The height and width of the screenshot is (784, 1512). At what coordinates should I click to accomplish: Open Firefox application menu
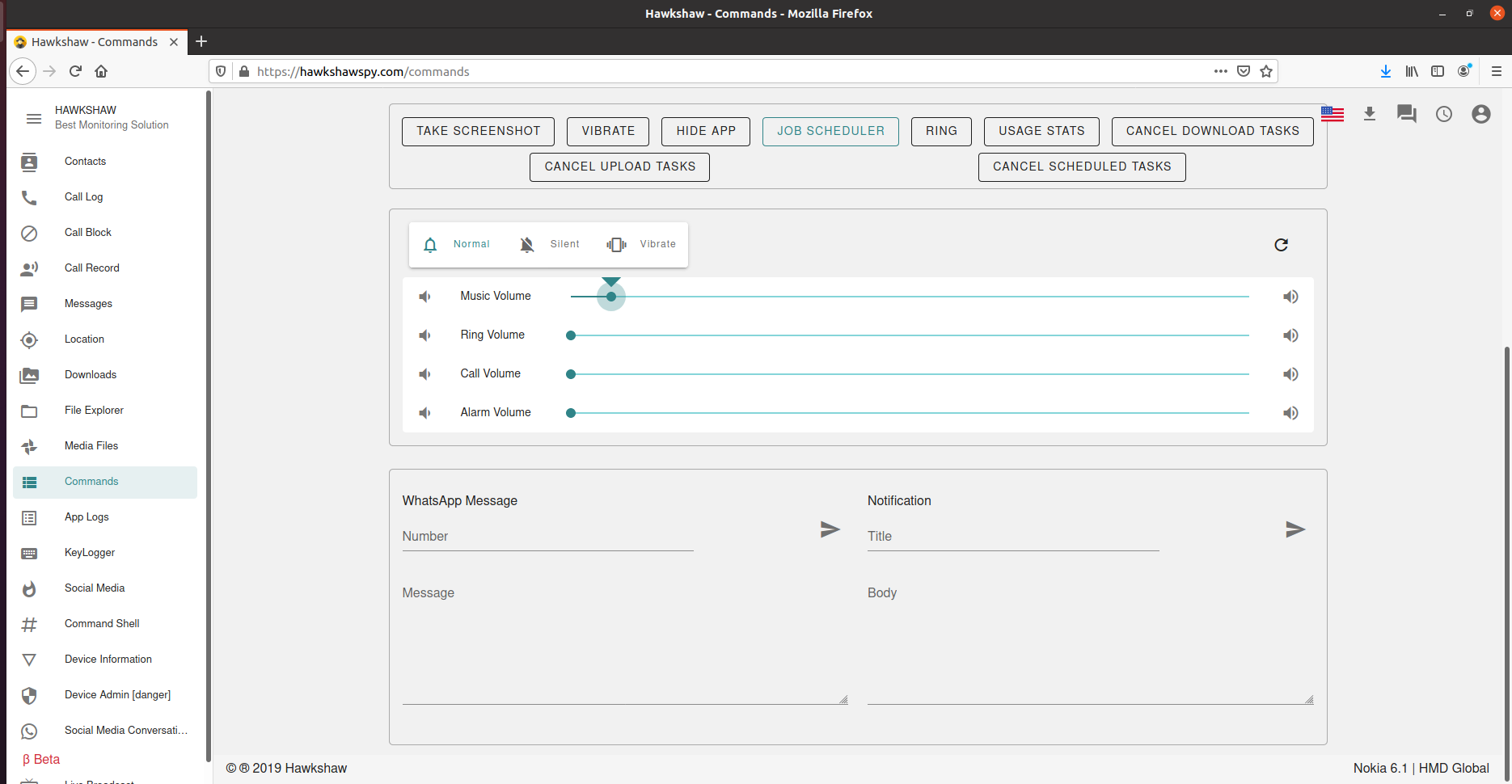1496,71
